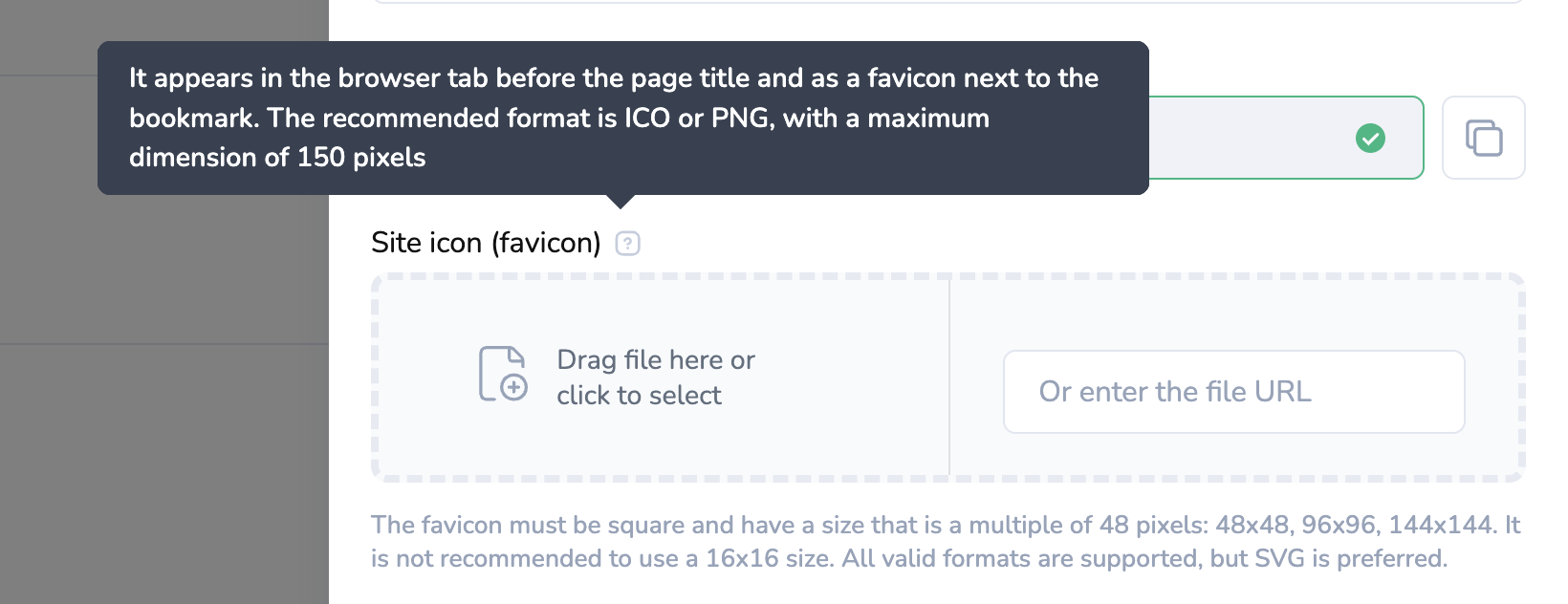Image resolution: width=1568 pixels, height=604 pixels.
Task: Click inside the green-bordered input field
Action: click(x=1243, y=139)
